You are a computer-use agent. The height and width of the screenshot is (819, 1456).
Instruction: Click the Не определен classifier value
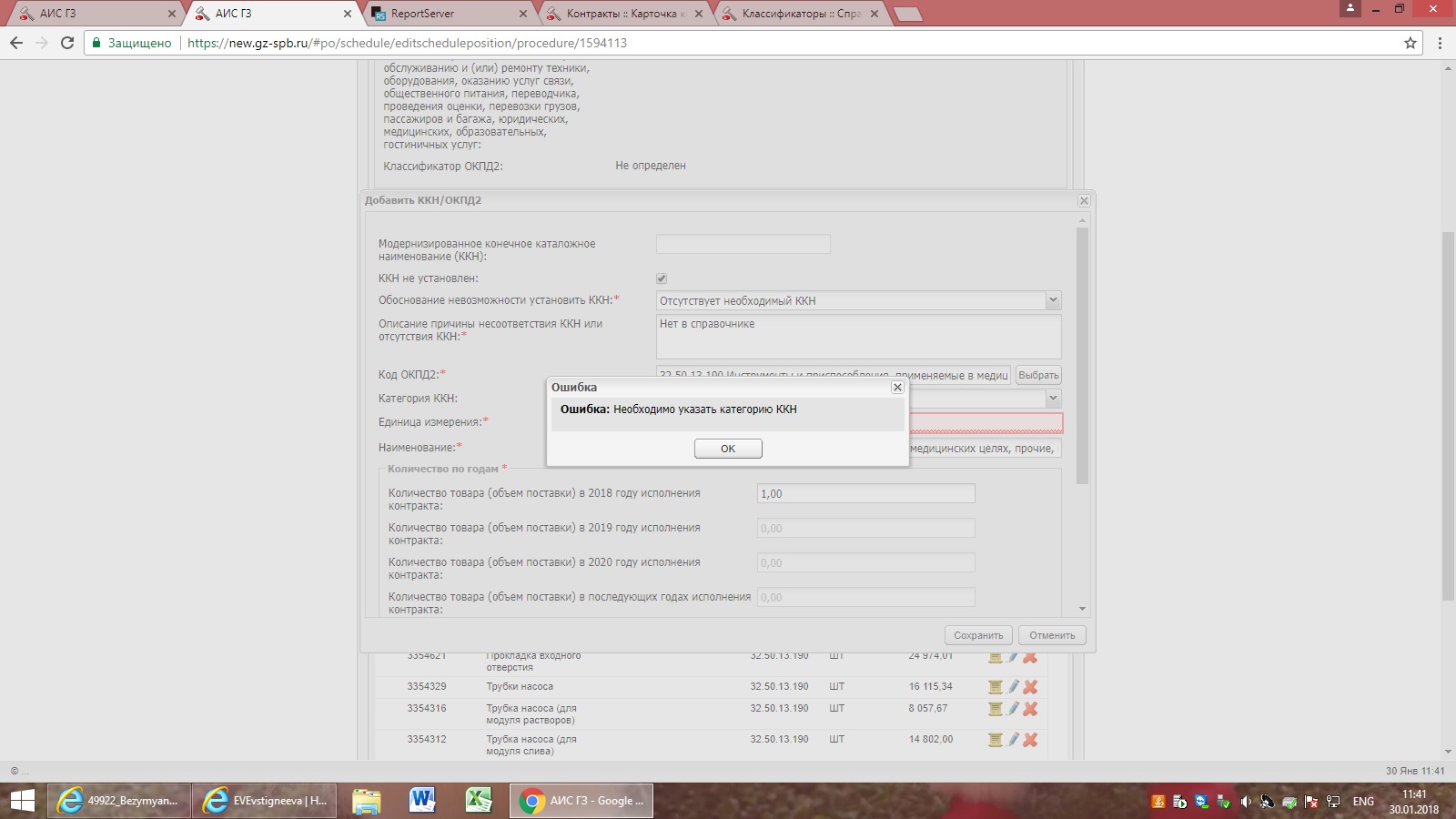[651, 166]
